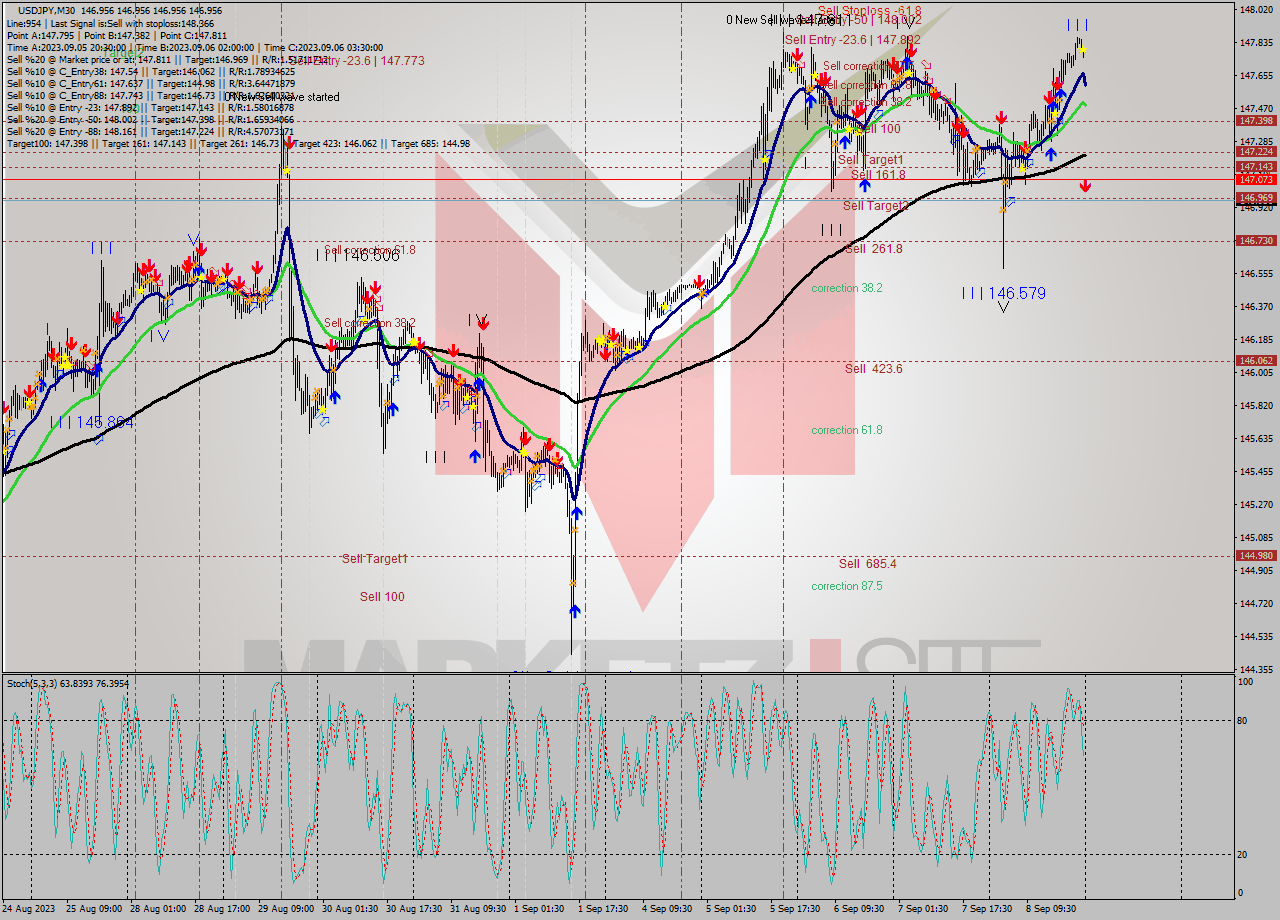Click the 'Sell 261.8' level label
This screenshot has height=920, width=1280.
[873, 249]
